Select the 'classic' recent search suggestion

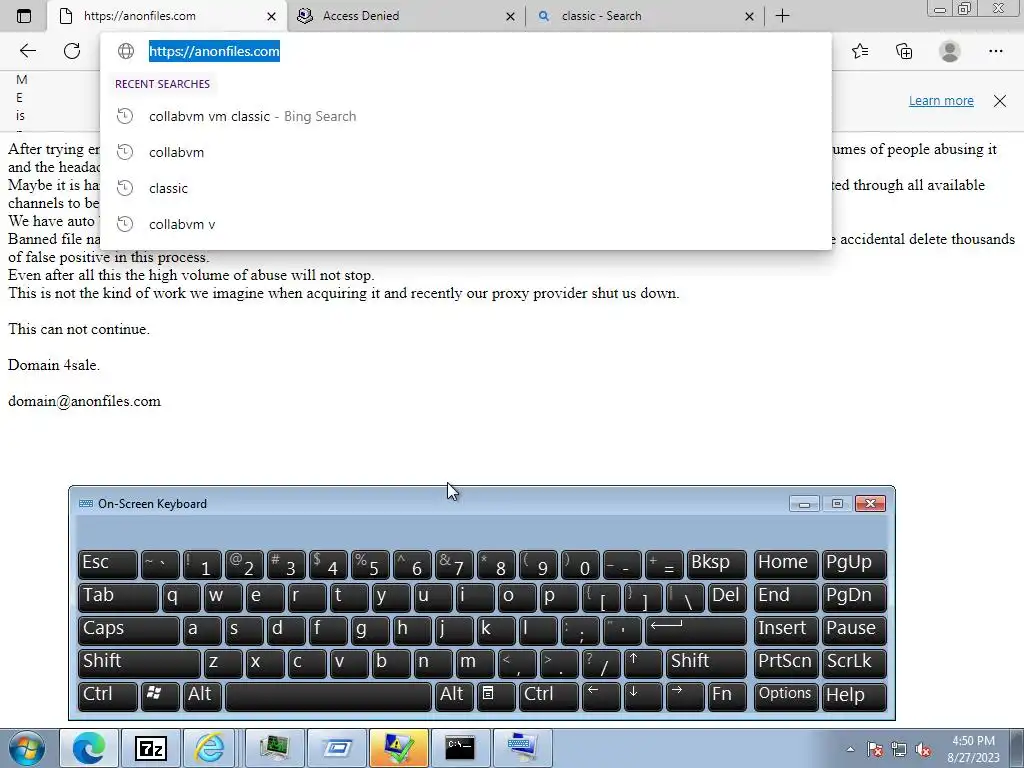click(466, 188)
